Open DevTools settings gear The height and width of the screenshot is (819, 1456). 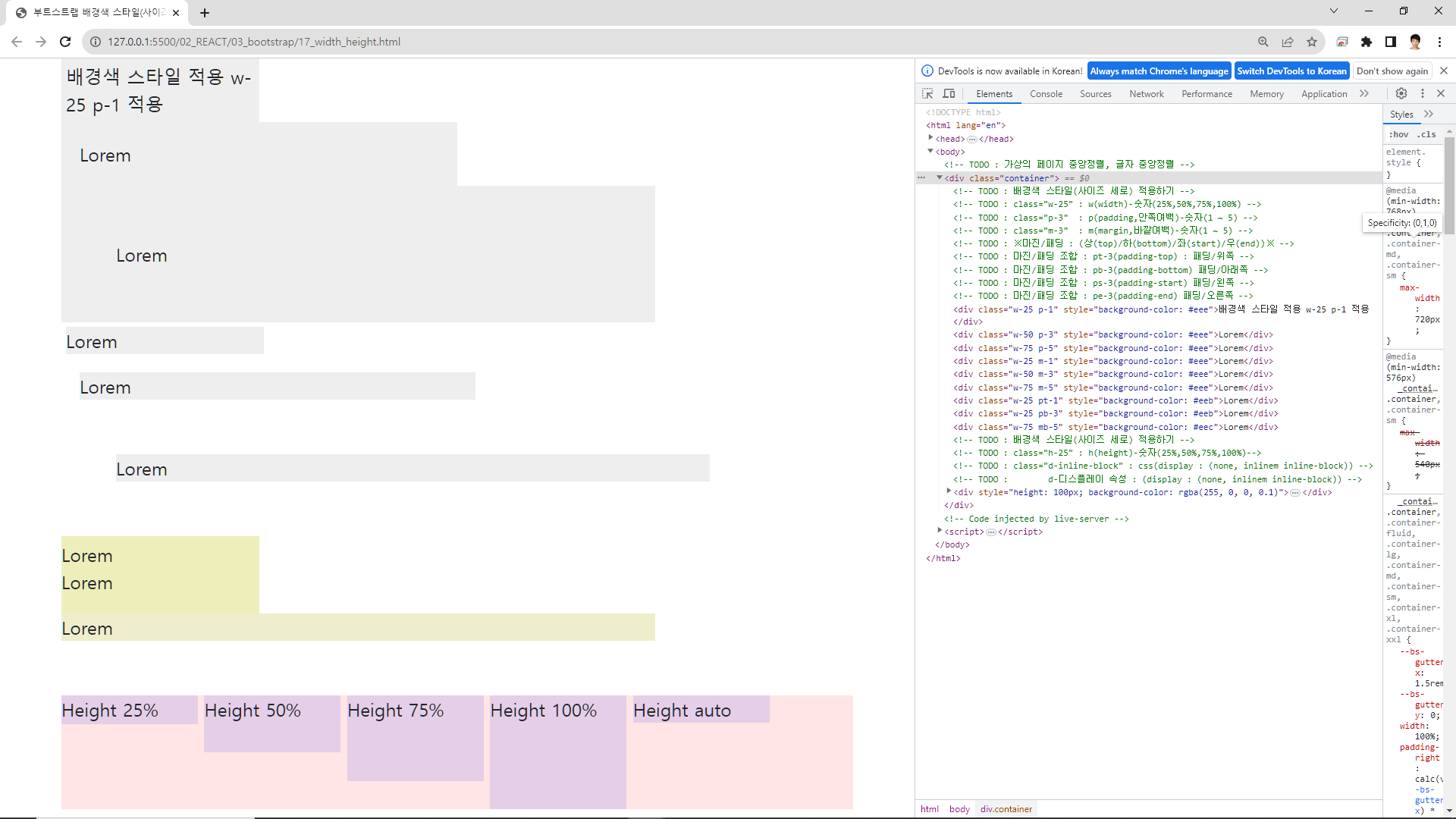[x=1401, y=93]
